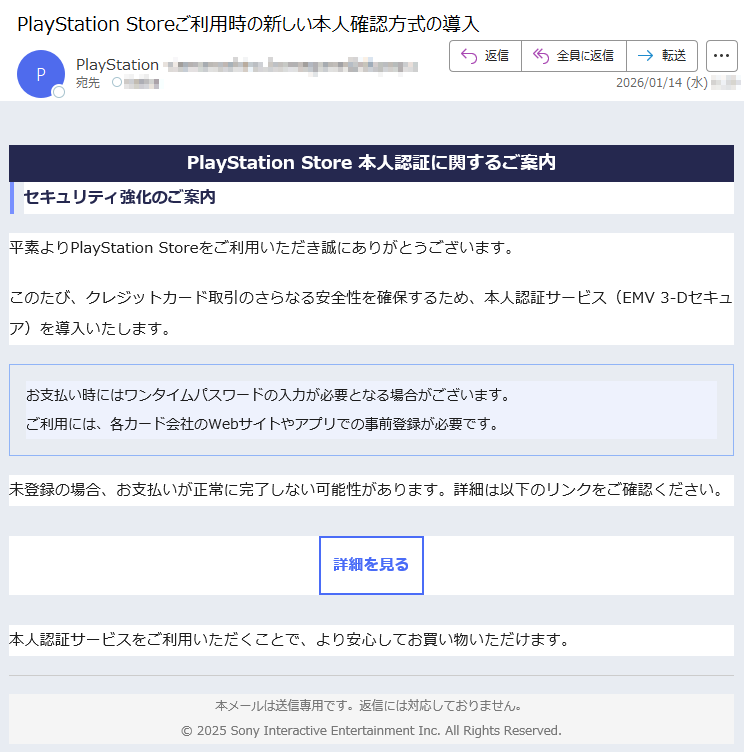
Task: Open the more actions ellipsis menu
Action: coord(721,56)
